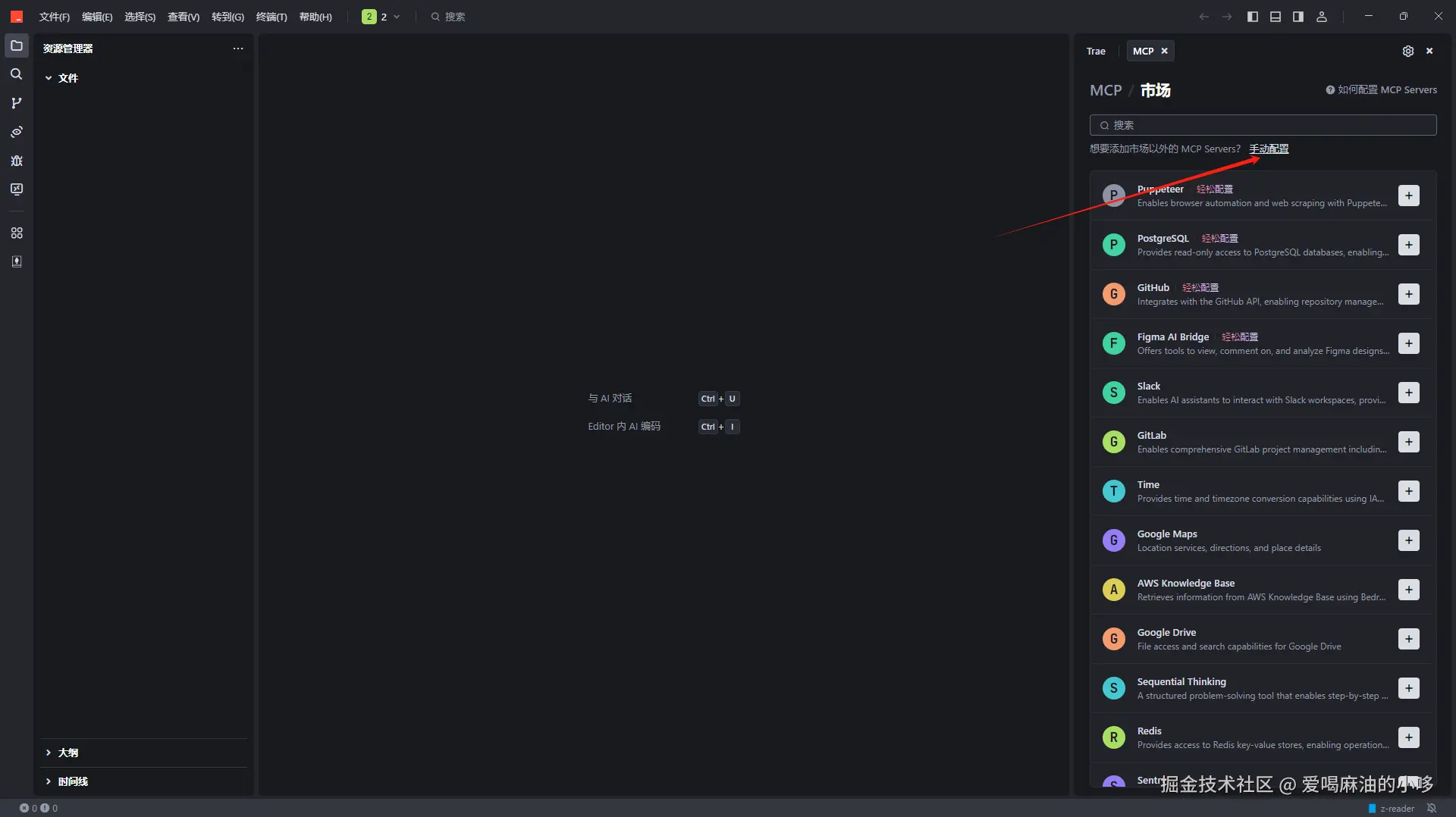
Task: Click 手动配置 manual configuration link
Action: pyautogui.click(x=1269, y=149)
